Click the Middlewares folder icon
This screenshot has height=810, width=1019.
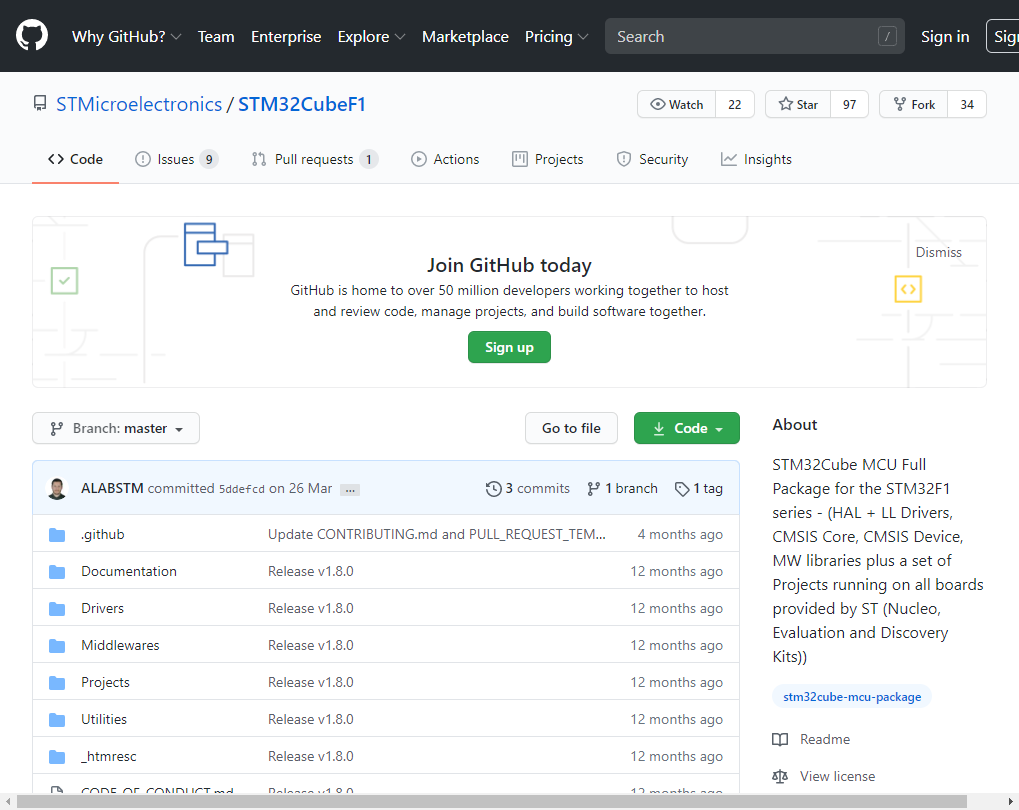(57, 646)
